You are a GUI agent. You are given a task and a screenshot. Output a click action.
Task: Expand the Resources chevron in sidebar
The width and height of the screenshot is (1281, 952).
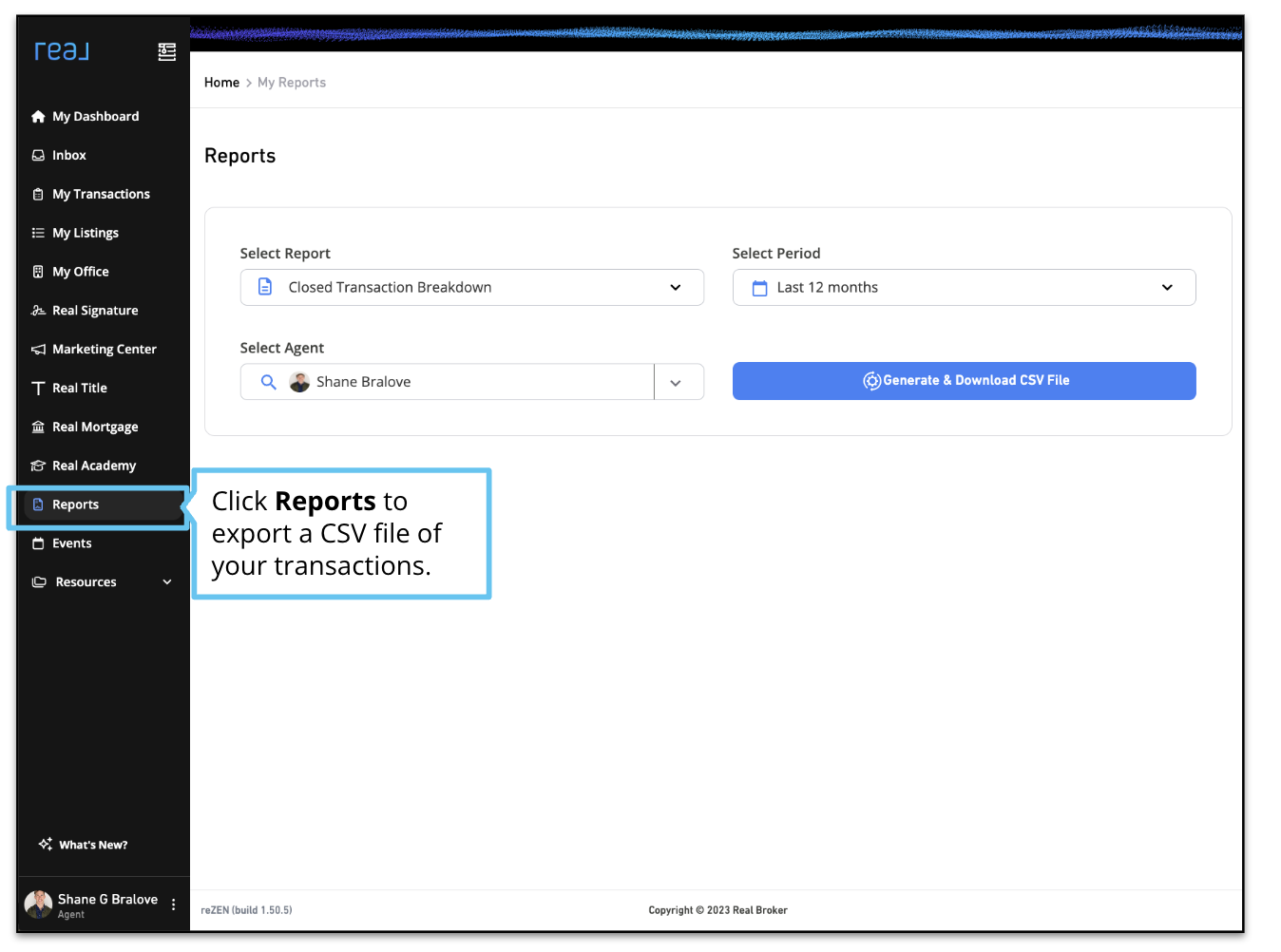[167, 582]
